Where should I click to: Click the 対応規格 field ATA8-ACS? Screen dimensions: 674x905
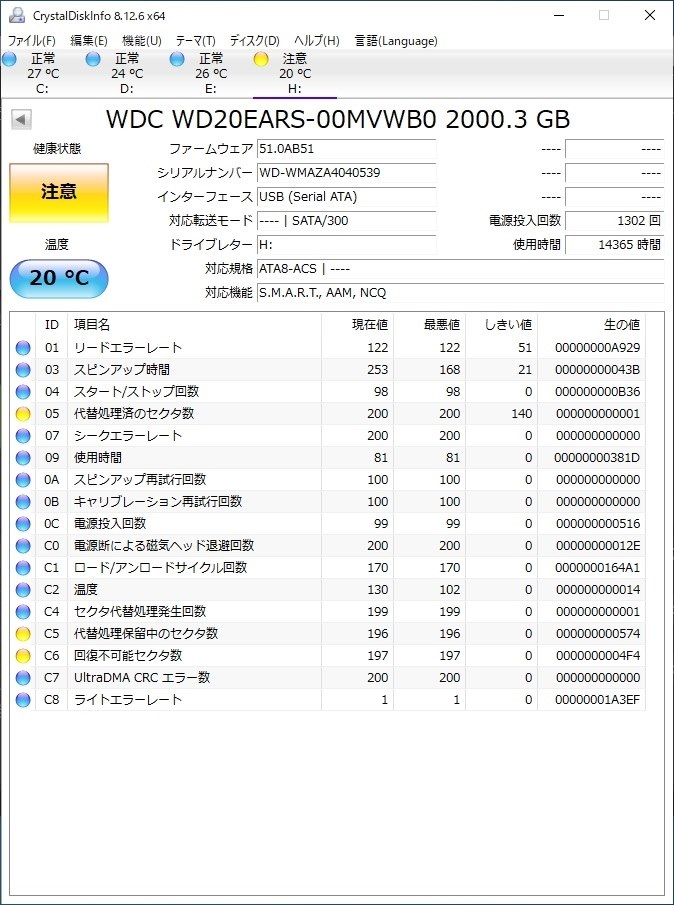click(460, 268)
